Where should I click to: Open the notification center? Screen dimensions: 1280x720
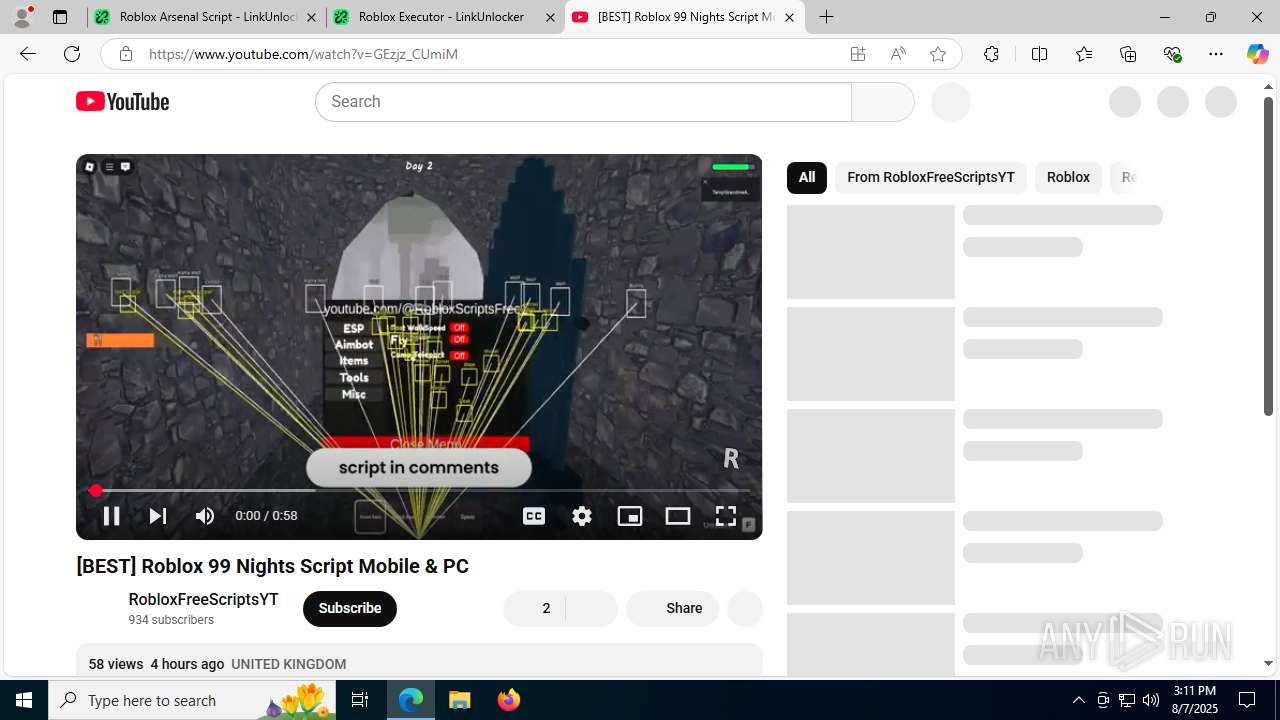(x=1247, y=700)
